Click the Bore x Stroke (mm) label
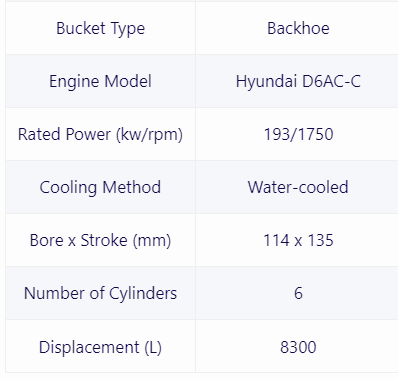This screenshot has height=379, width=398. [x=100, y=240]
